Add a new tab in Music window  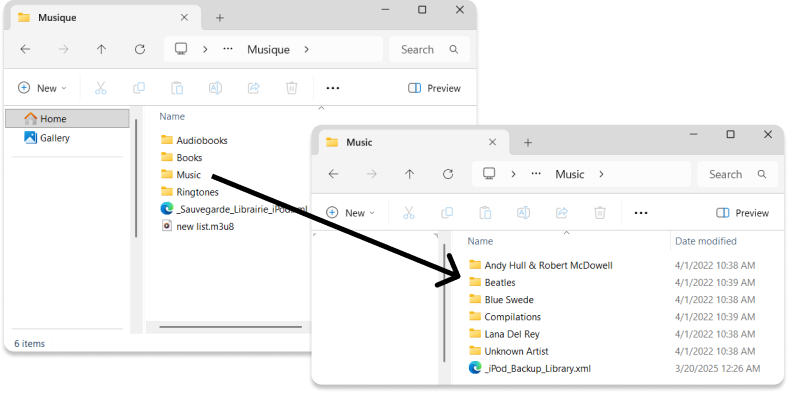pos(528,143)
